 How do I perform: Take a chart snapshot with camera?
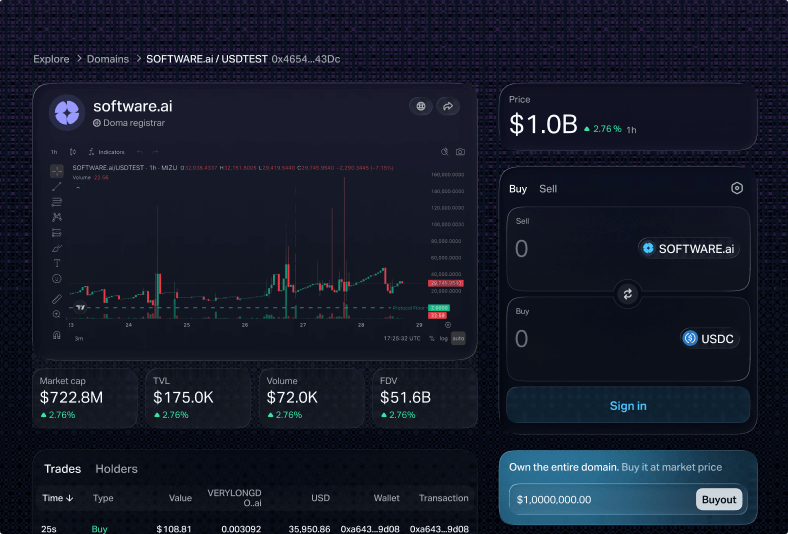tap(460, 152)
